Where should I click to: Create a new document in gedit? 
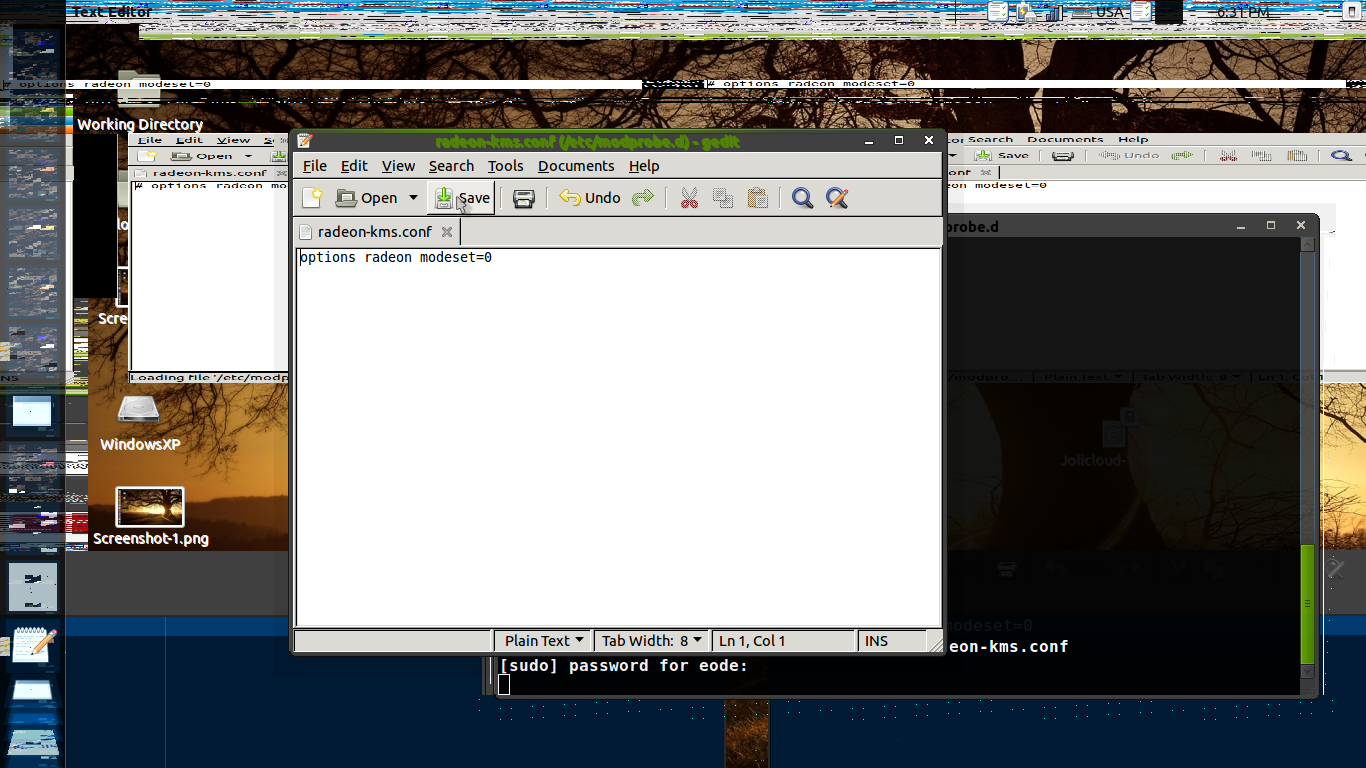pos(312,198)
